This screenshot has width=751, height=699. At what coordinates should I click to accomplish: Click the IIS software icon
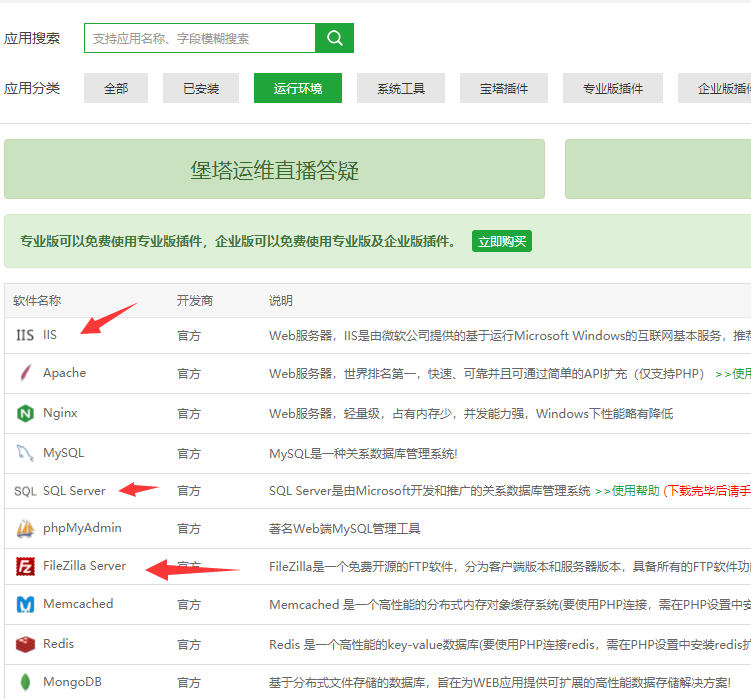(x=25, y=335)
